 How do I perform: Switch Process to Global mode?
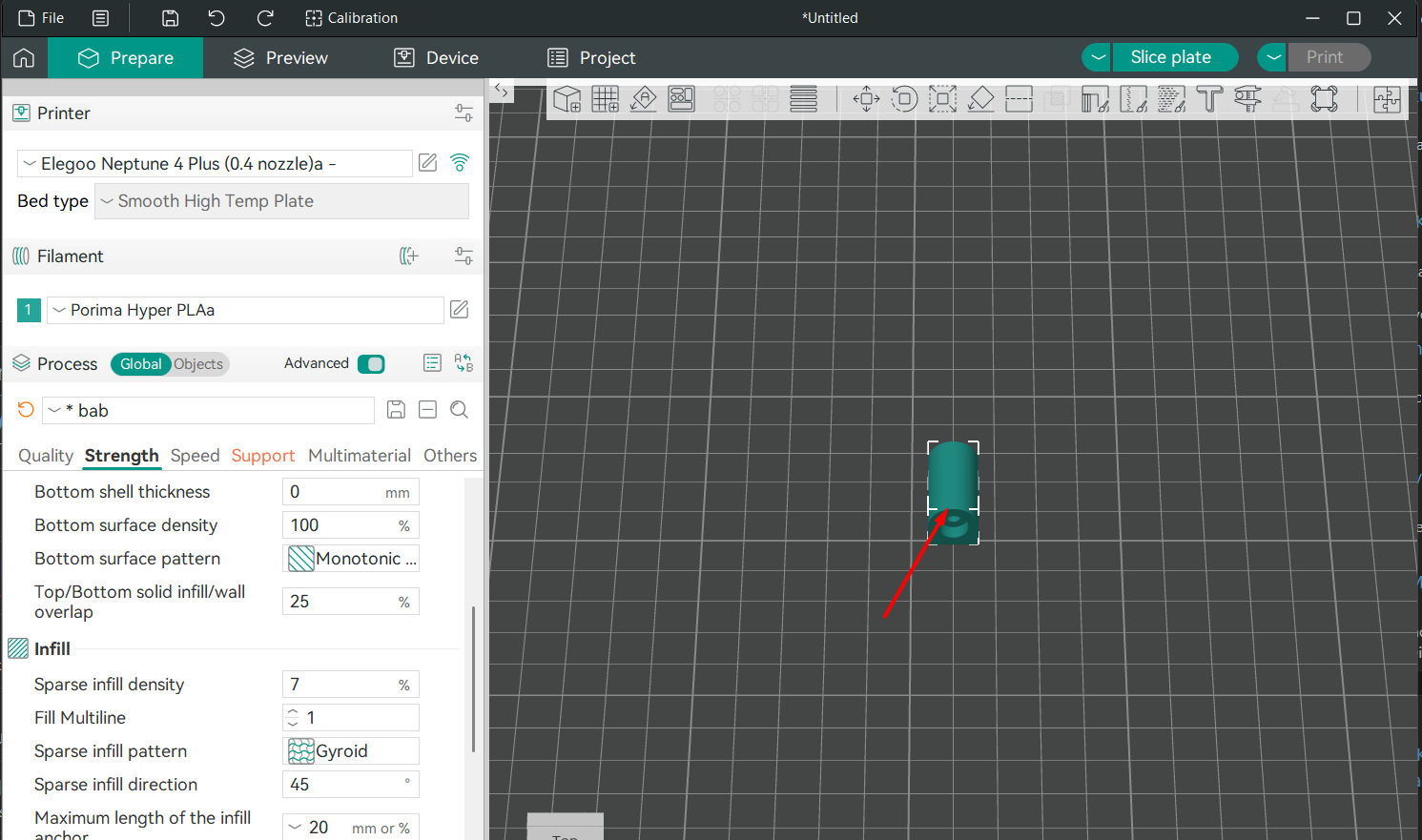pyautogui.click(x=140, y=364)
